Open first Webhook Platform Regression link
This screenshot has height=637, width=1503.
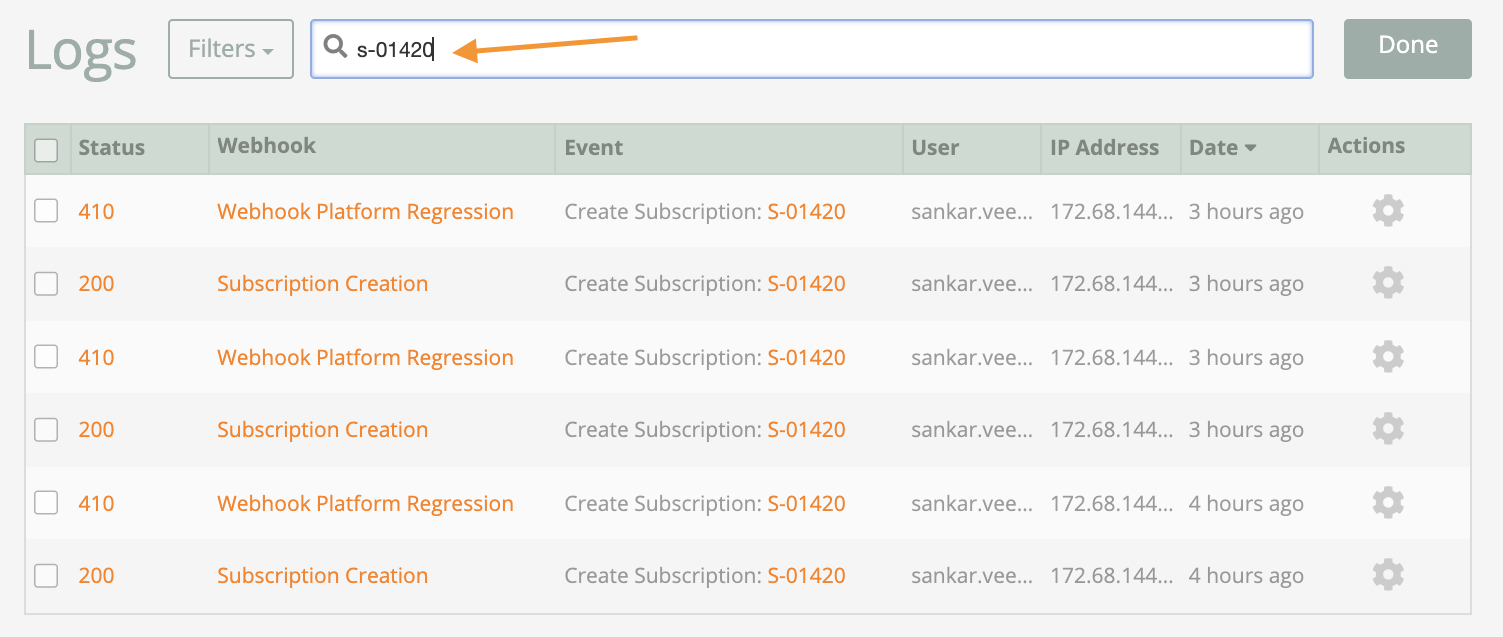[x=365, y=211]
